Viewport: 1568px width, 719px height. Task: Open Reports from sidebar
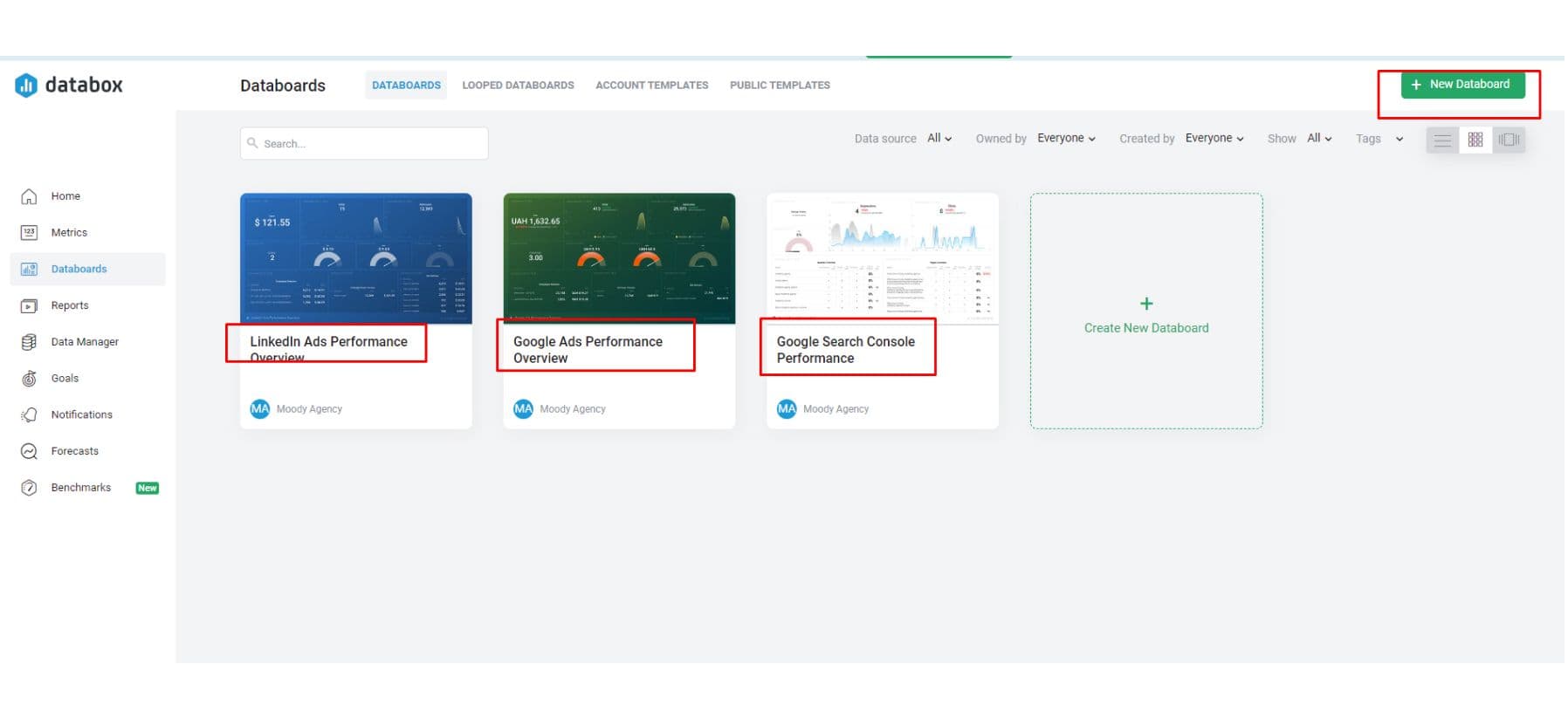tap(70, 305)
